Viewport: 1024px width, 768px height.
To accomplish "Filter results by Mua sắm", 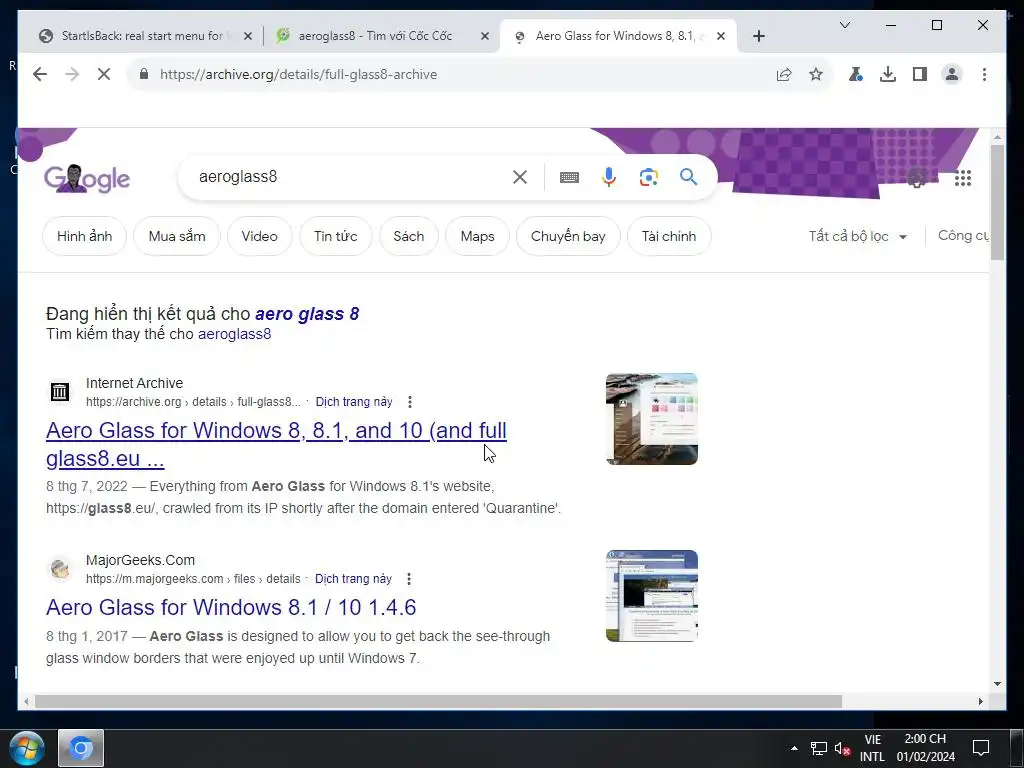I will click(x=177, y=236).
